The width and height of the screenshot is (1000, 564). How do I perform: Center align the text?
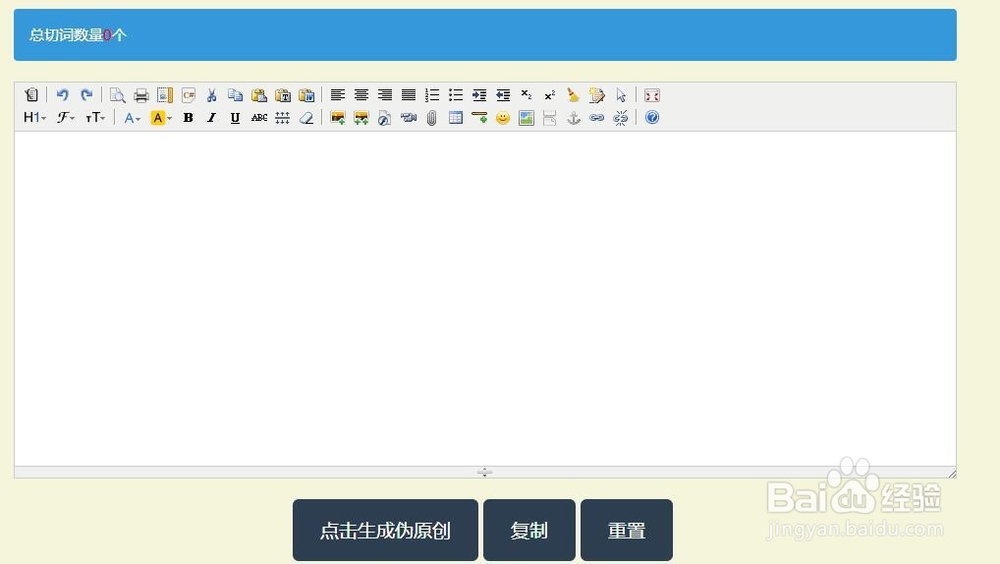click(361, 95)
